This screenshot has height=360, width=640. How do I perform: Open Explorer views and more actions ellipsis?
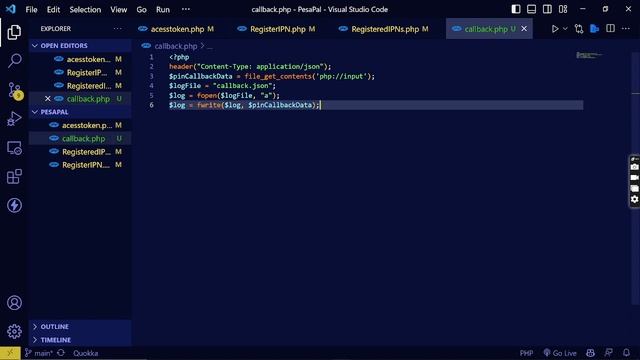pos(118,29)
